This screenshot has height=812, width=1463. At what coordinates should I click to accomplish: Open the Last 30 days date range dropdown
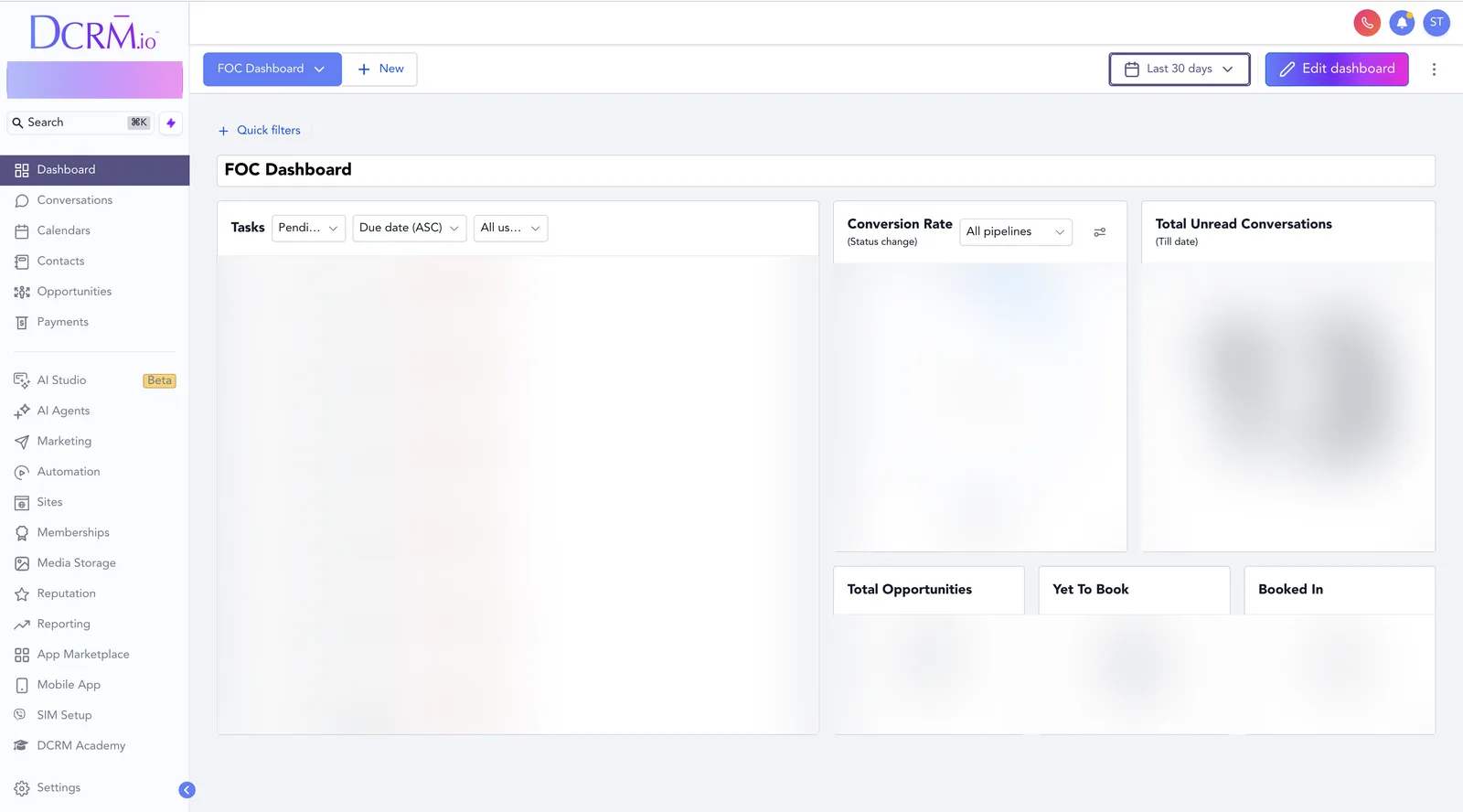click(1180, 69)
